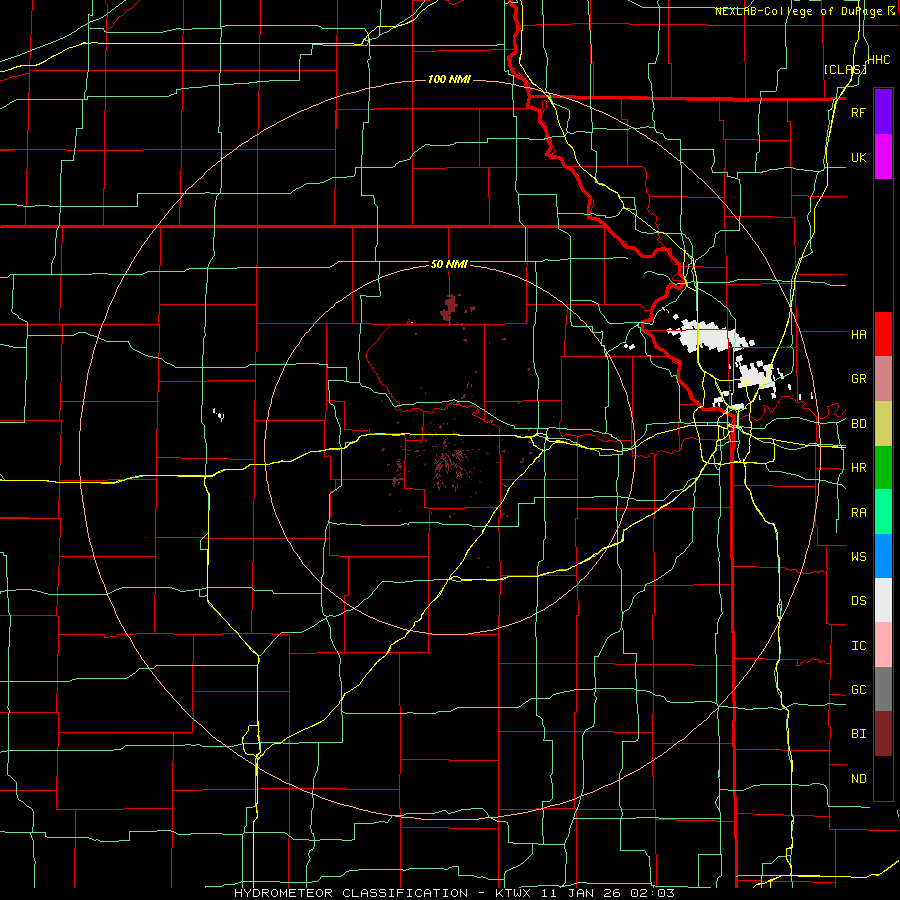Click the 50 NMI range ring label

click(x=449, y=264)
